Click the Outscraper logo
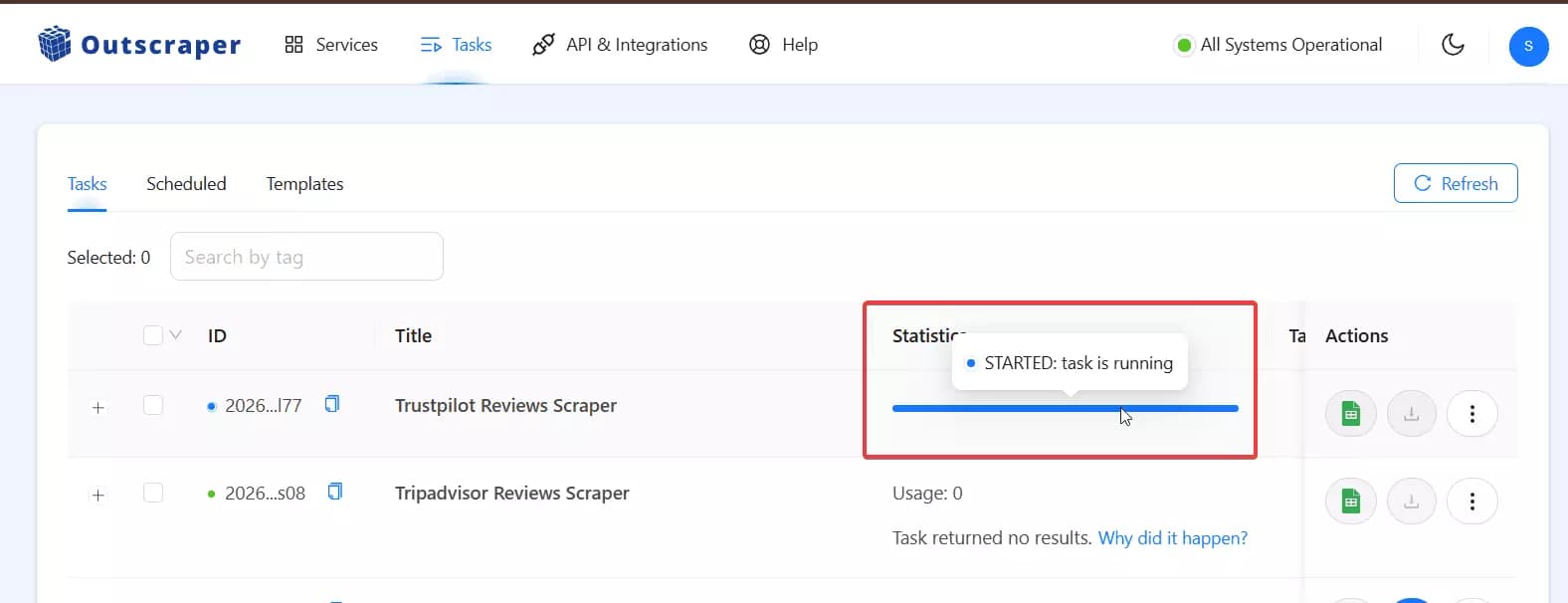Screen dimensions: 1568x603 point(139,45)
